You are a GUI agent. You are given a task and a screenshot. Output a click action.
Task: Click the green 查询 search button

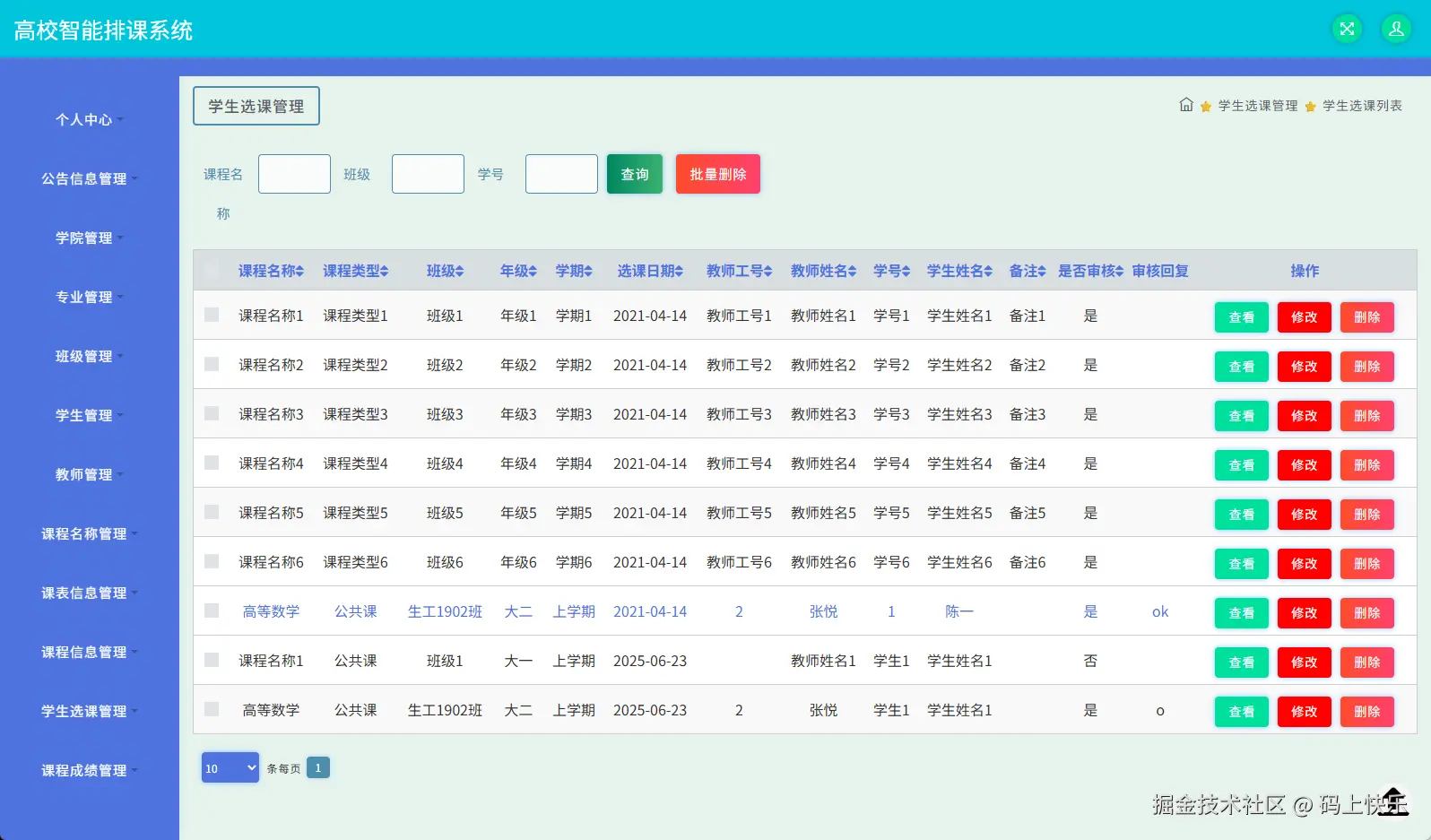point(635,174)
